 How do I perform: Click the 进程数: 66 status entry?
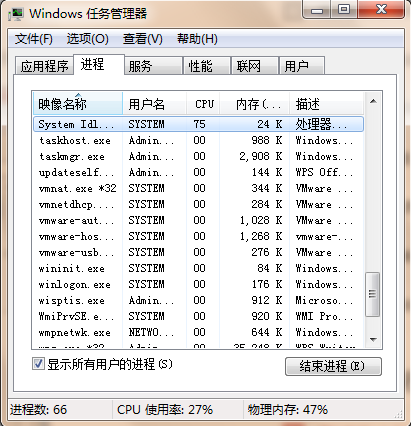tap(38, 410)
